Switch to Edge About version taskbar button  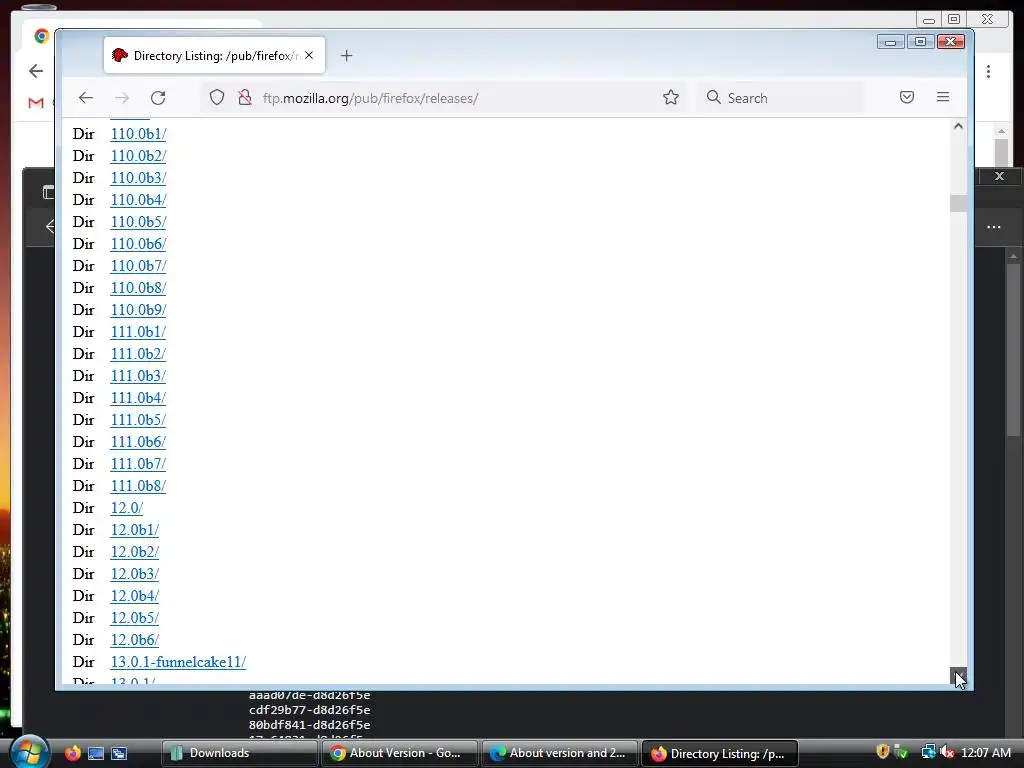(x=559, y=753)
